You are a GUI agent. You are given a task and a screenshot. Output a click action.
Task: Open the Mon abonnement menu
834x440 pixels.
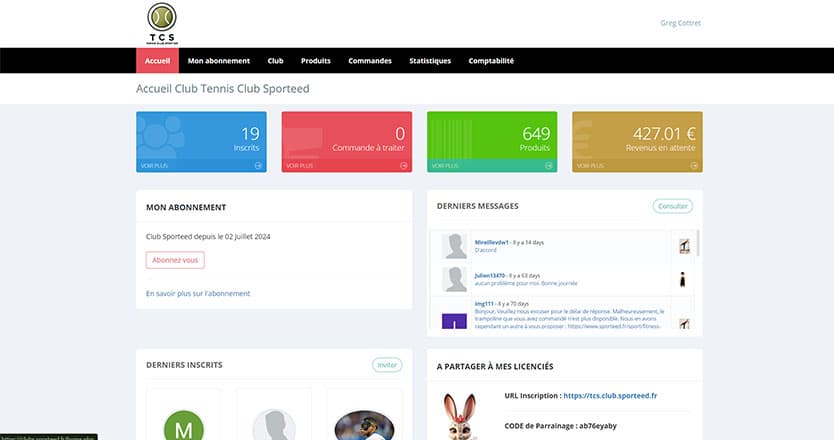[219, 61]
